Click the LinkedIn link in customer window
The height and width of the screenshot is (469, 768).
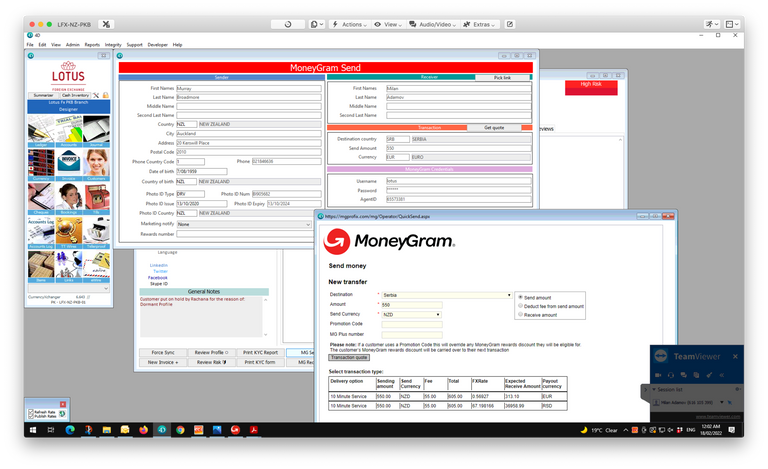159,265
